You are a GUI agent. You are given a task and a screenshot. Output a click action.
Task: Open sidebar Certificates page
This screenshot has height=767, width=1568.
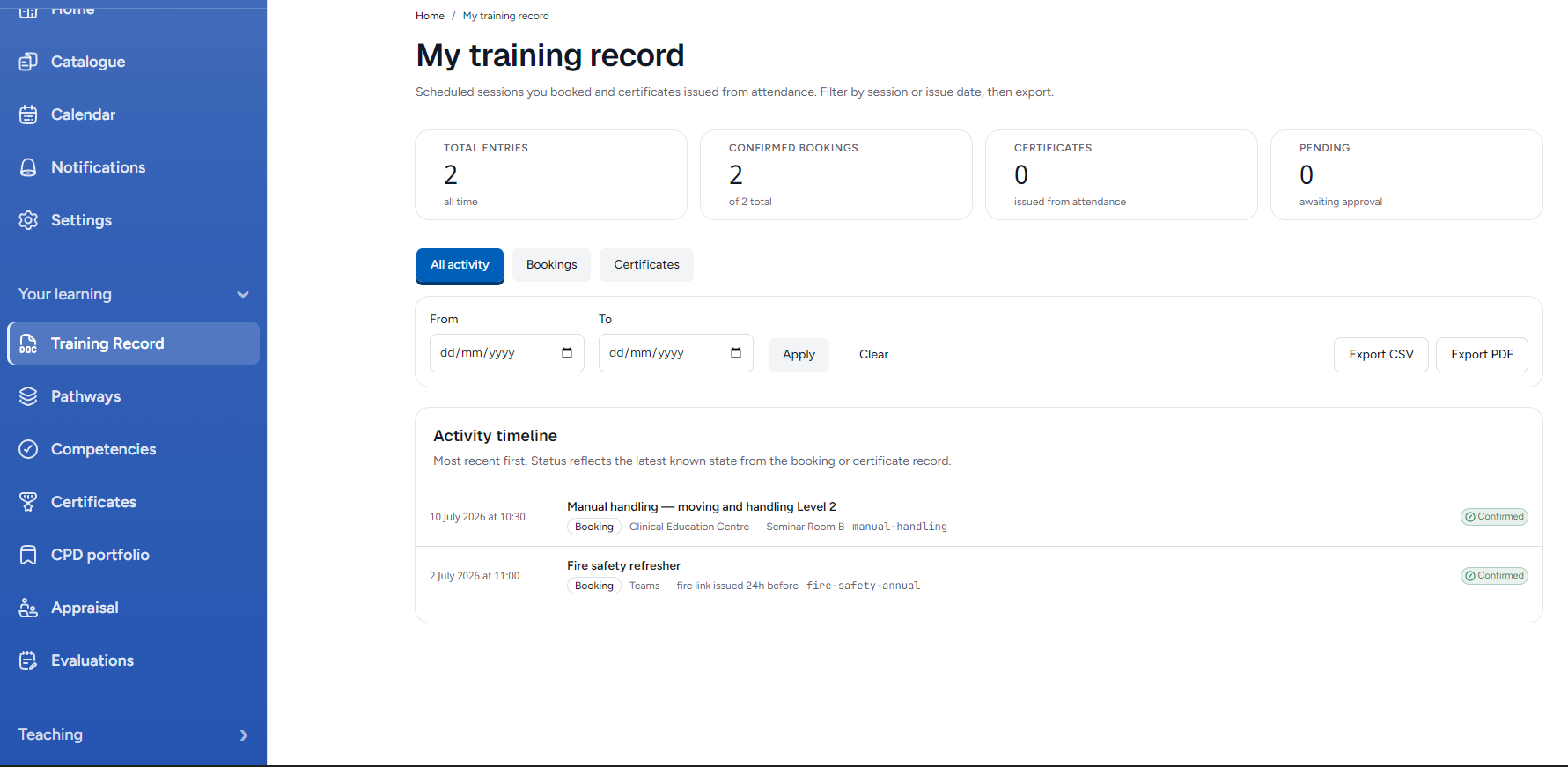(x=134, y=502)
